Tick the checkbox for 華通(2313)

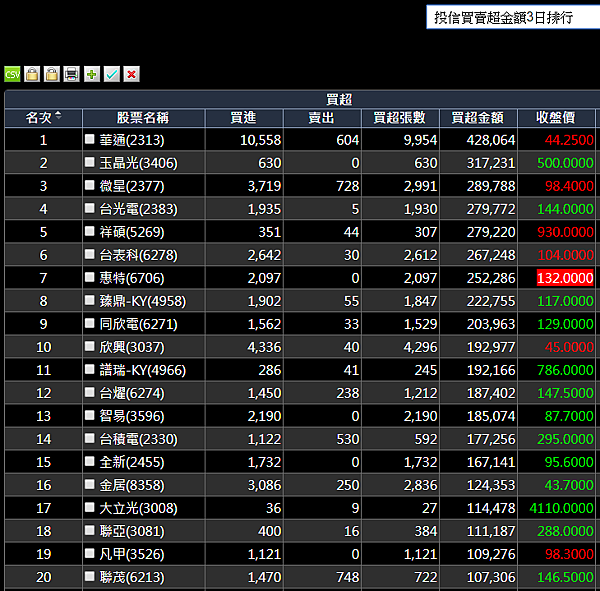pos(90,139)
